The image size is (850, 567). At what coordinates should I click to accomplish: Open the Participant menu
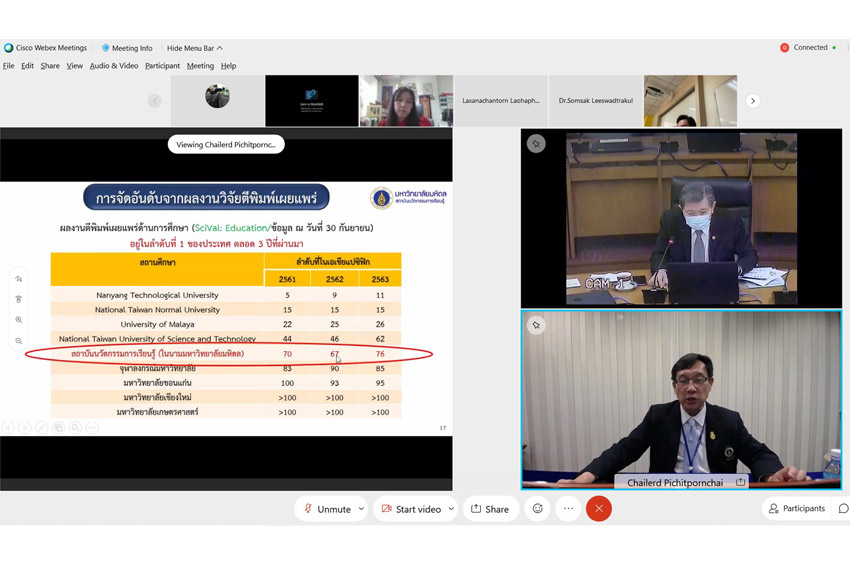pos(162,66)
